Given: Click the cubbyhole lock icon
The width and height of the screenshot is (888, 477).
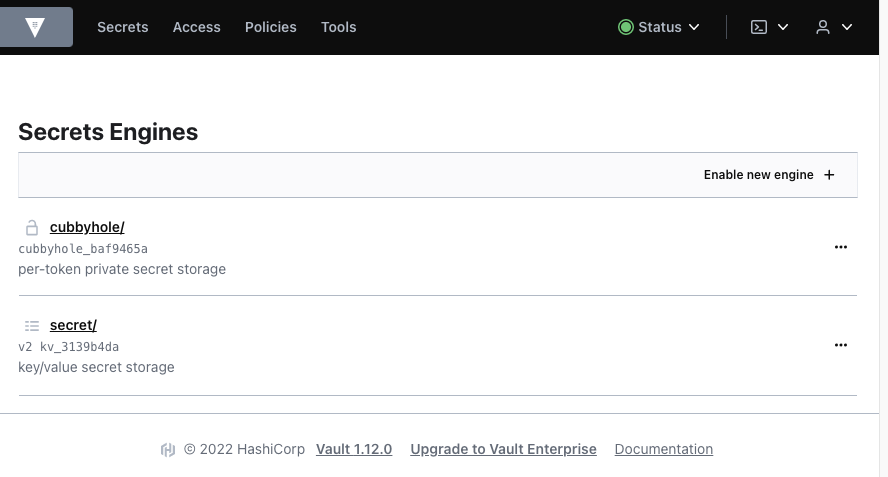Looking at the screenshot, I should tap(32, 227).
